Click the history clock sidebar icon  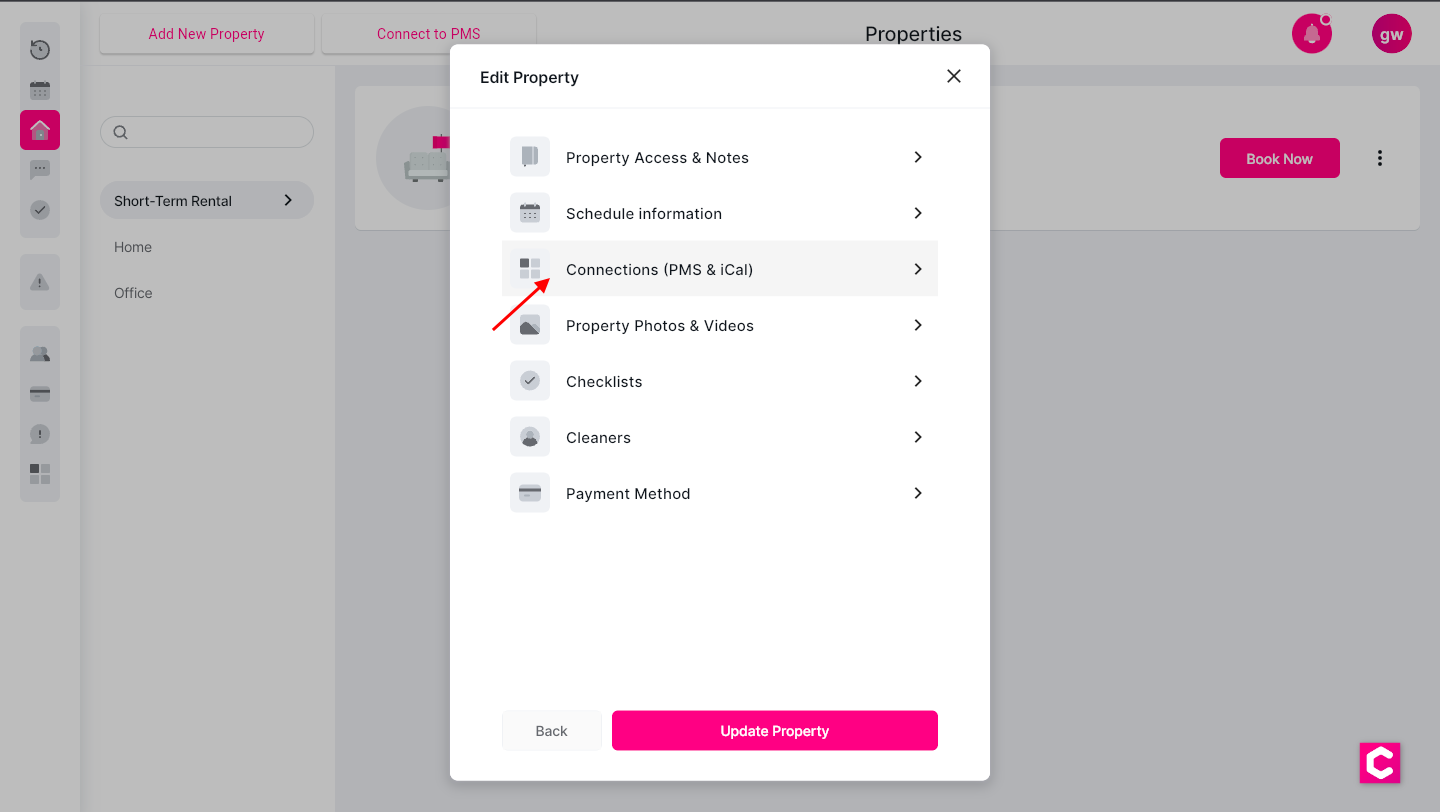click(x=40, y=50)
